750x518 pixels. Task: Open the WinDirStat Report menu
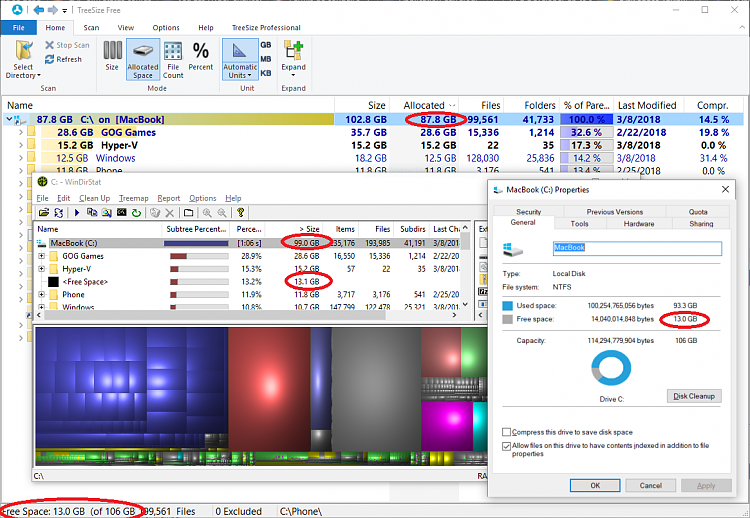pyautogui.click(x=169, y=198)
